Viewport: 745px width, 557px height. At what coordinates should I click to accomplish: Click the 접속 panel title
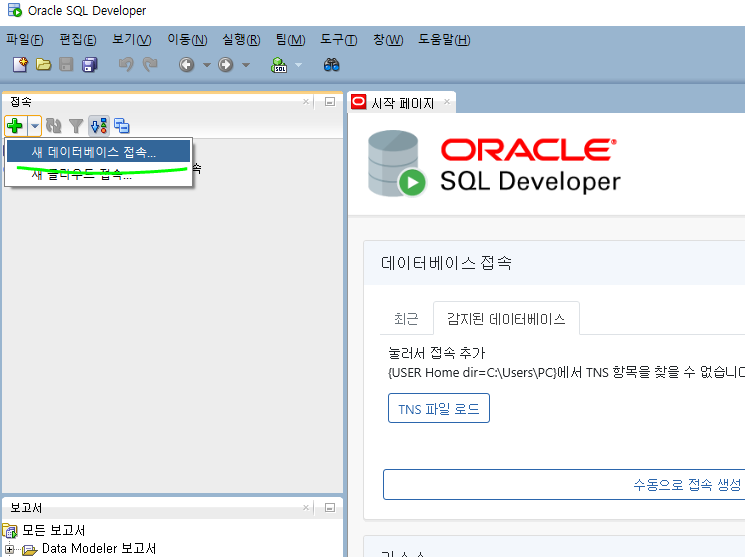pos(21,102)
